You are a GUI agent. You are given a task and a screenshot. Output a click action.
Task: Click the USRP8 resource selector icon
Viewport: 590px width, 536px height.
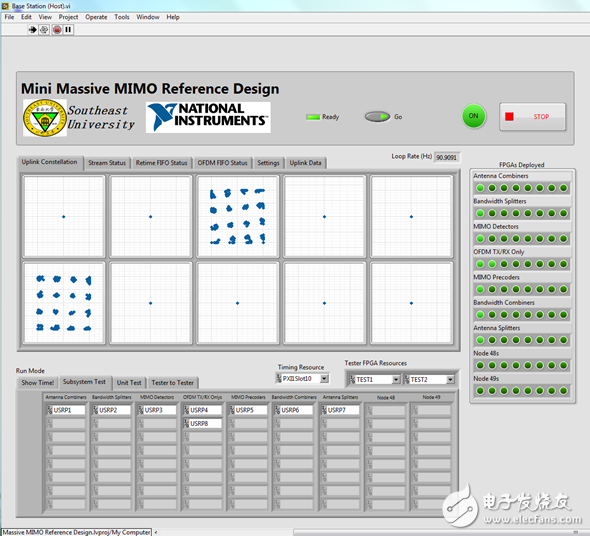186,423
